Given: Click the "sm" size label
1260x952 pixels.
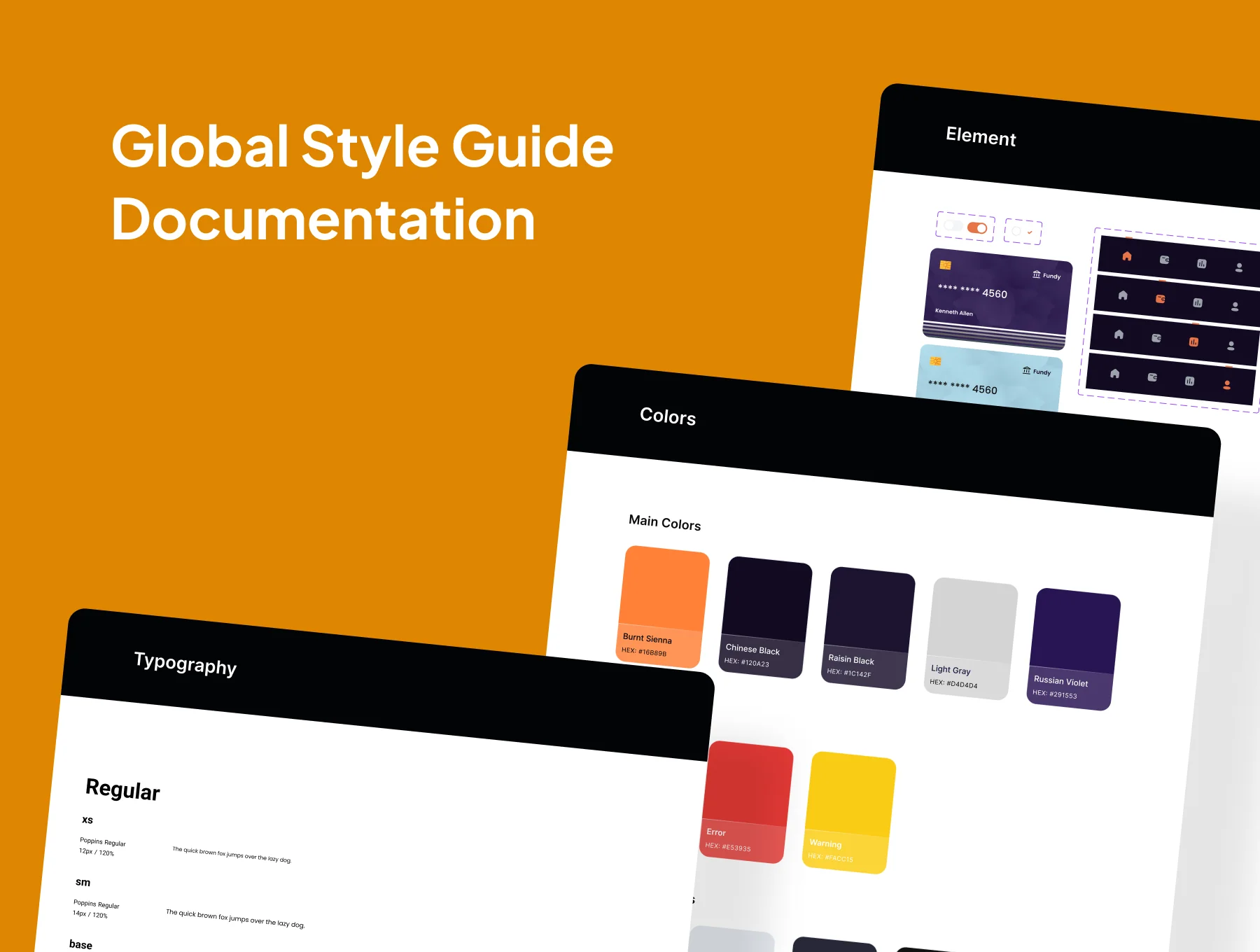Looking at the screenshot, I should pyautogui.click(x=83, y=882).
